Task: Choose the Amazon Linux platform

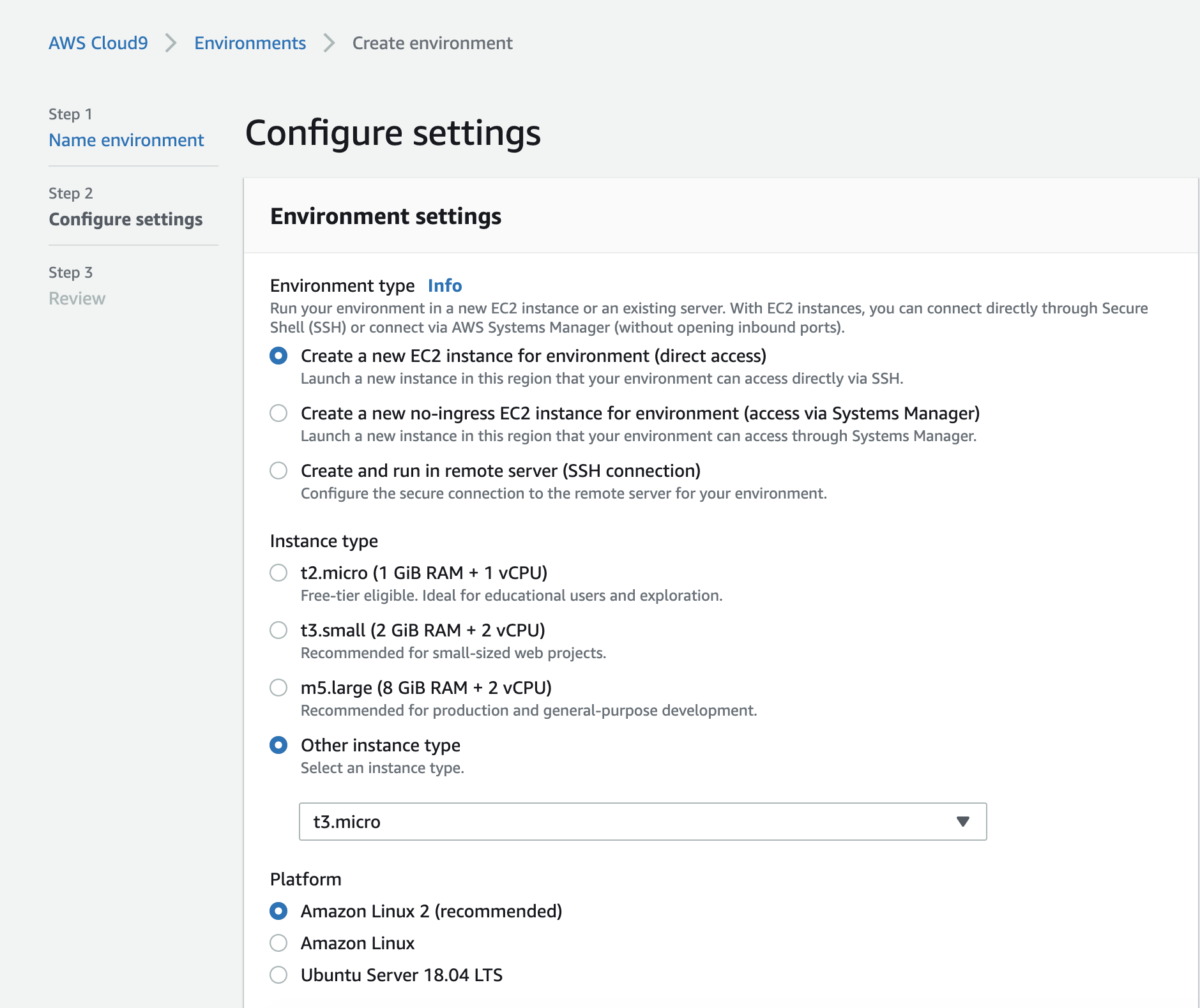Action: pyautogui.click(x=278, y=943)
